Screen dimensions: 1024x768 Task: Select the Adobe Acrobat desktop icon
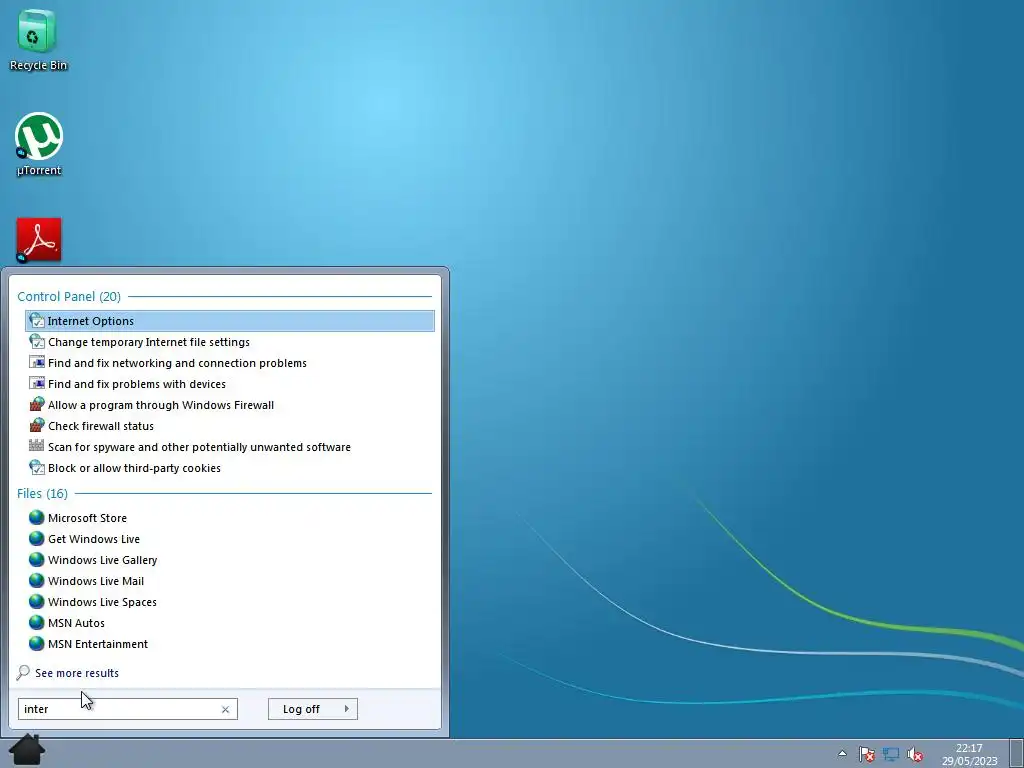[x=39, y=240]
